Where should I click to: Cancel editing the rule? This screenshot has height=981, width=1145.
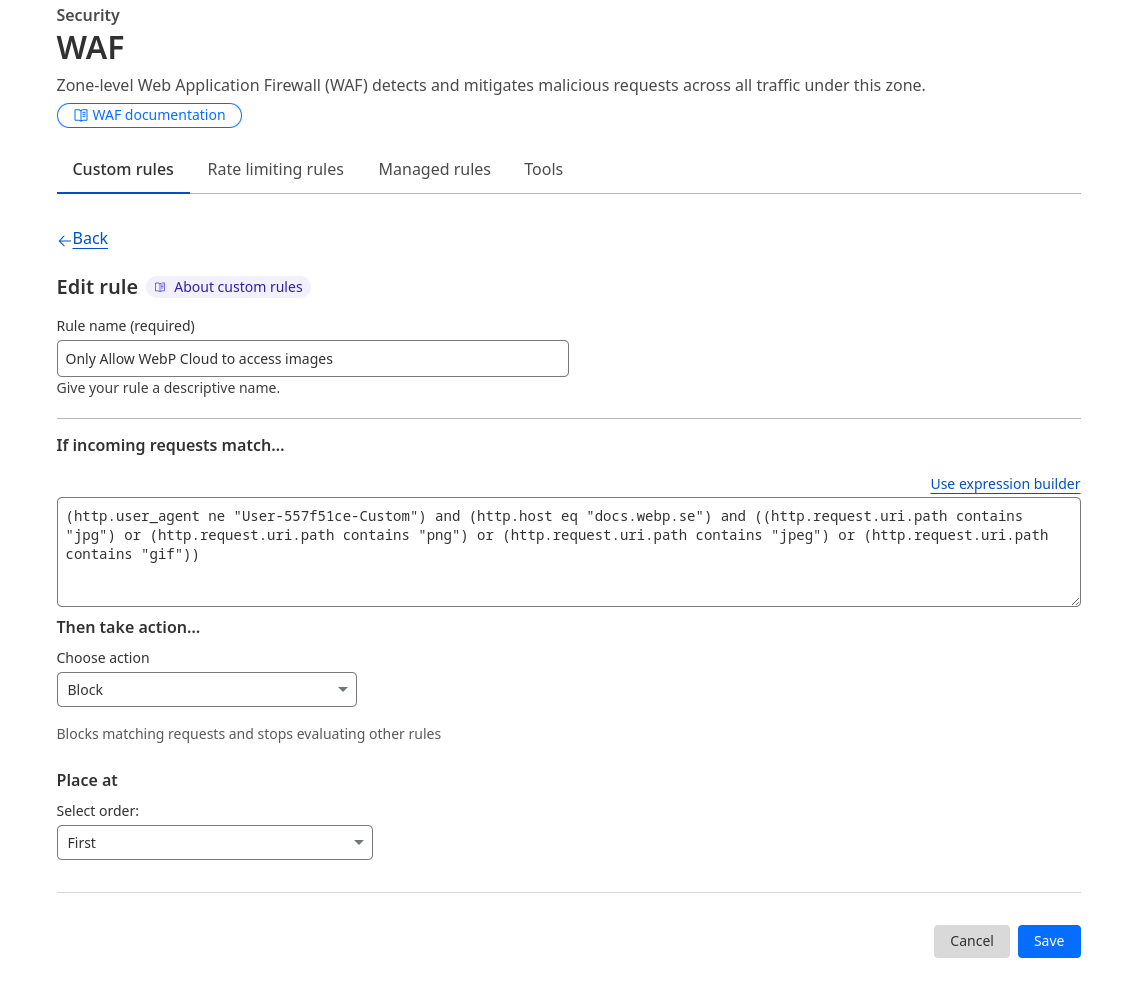coord(971,942)
